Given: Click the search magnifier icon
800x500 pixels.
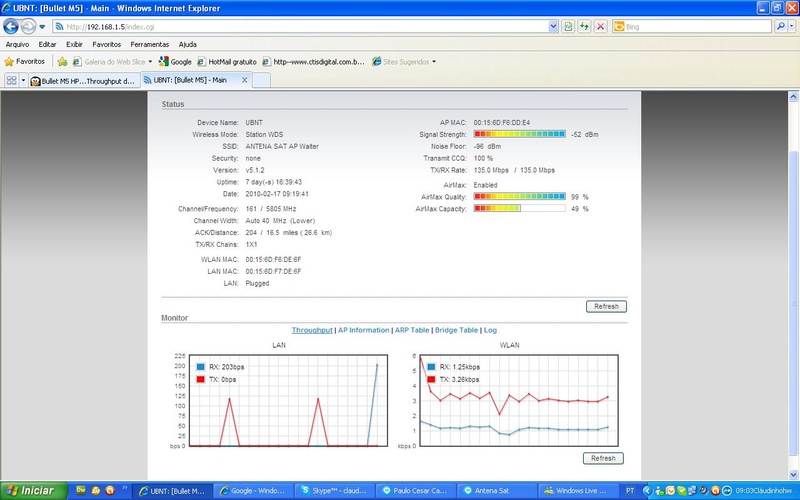Looking at the screenshot, I should (780, 27).
